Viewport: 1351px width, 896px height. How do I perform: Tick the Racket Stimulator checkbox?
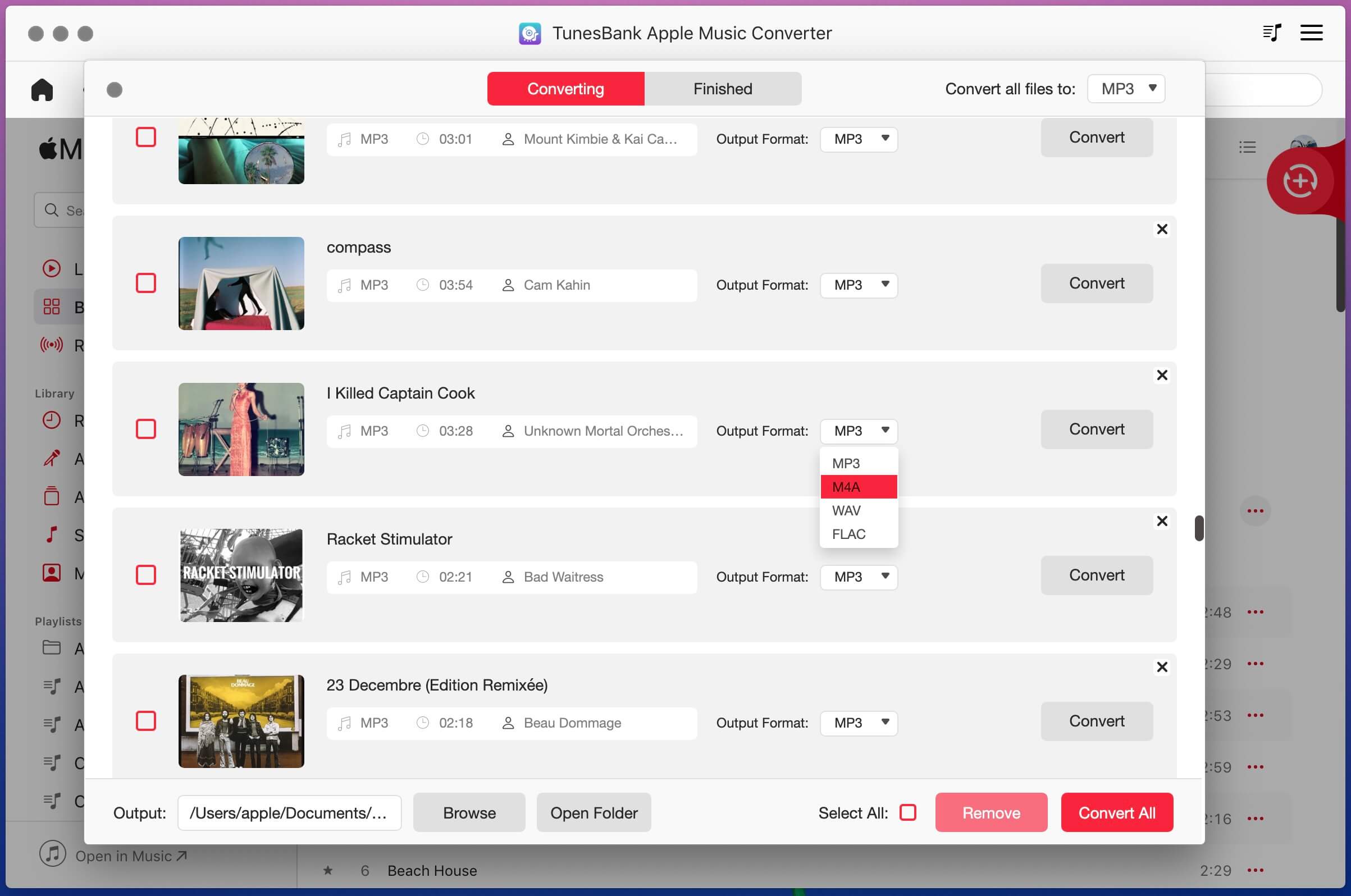tap(146, 575)
